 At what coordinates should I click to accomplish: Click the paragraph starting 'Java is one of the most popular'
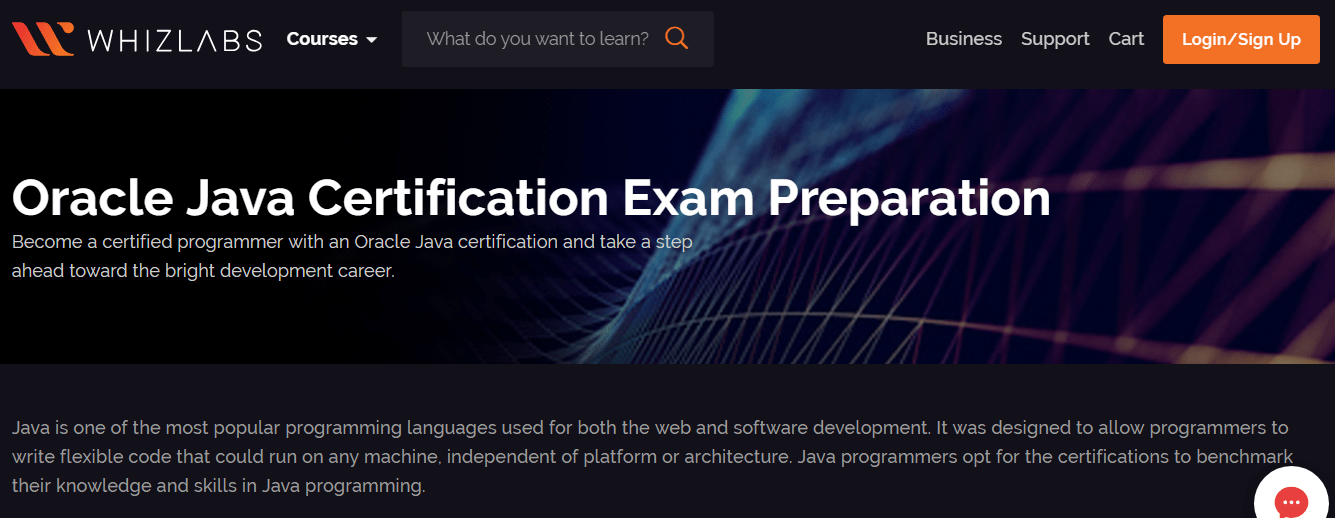tap(652, 458)
